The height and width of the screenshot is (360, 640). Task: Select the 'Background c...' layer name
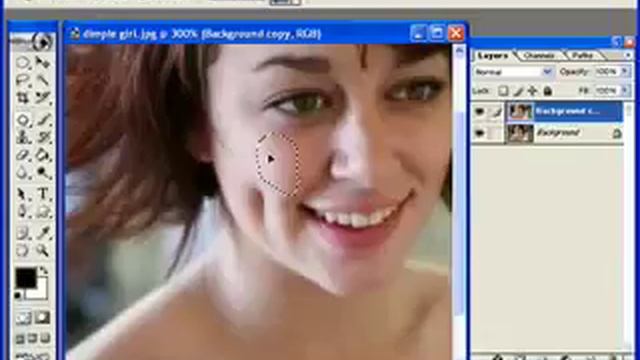(567, 111)
